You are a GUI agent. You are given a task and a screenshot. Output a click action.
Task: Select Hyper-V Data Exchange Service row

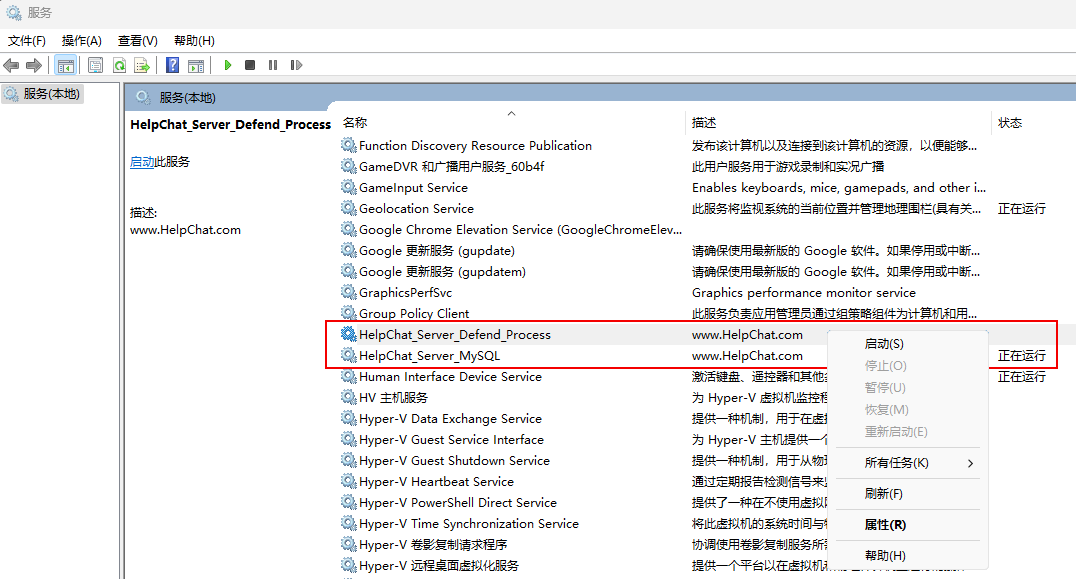[450, 419]
